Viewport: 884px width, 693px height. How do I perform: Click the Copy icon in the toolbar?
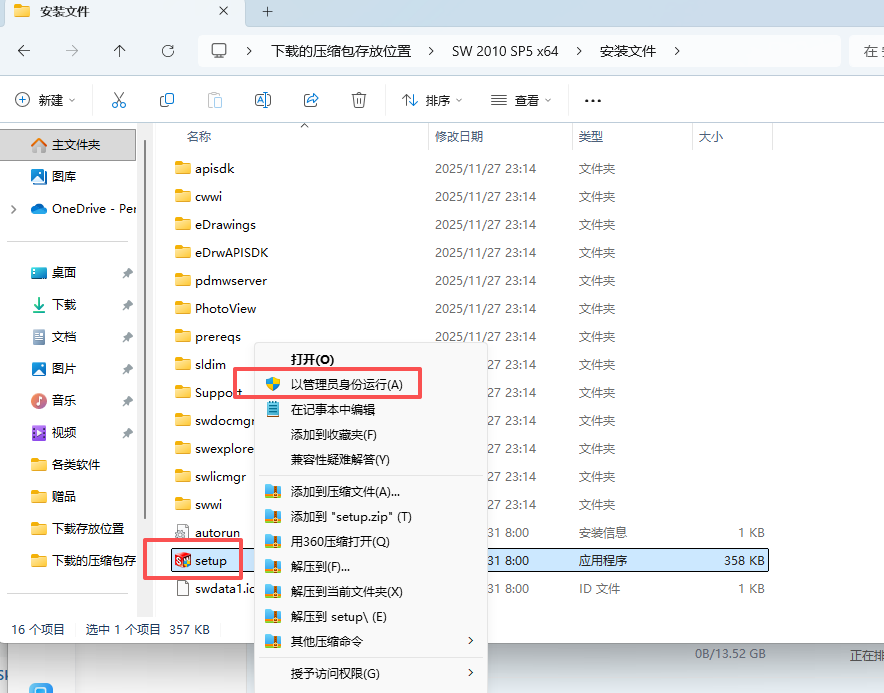point(167,100)
